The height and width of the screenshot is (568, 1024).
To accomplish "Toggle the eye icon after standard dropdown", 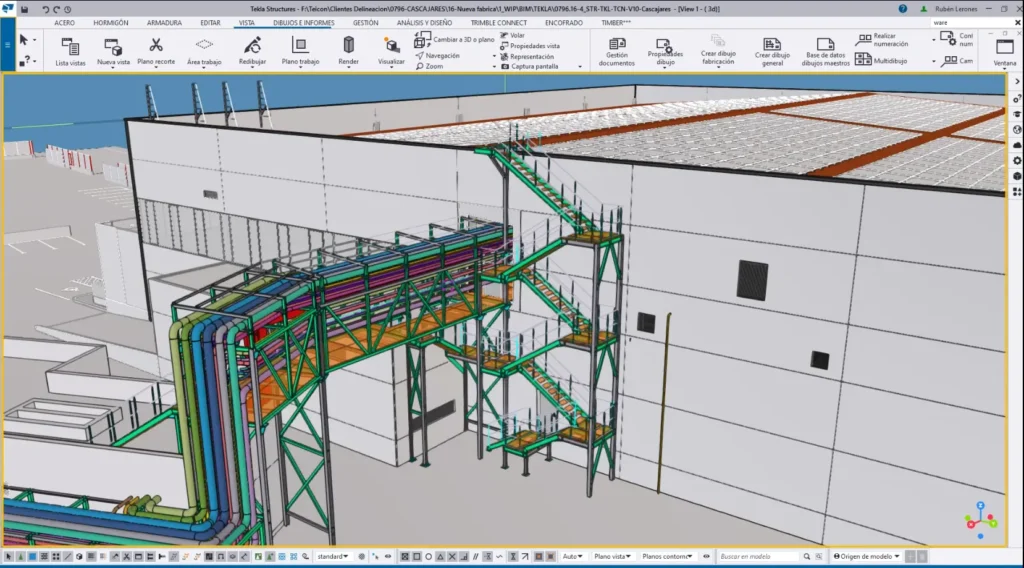I will tap(388, 556).
